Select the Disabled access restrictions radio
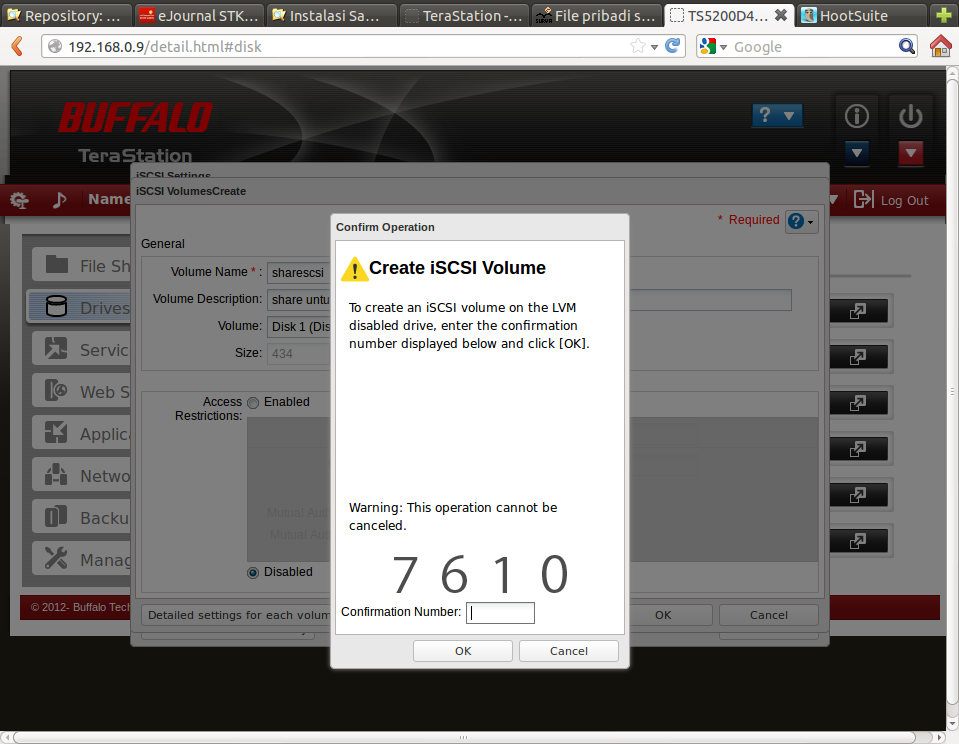This screenshot has height=744, width=959. pyautogui.click(x=253, y=572)
